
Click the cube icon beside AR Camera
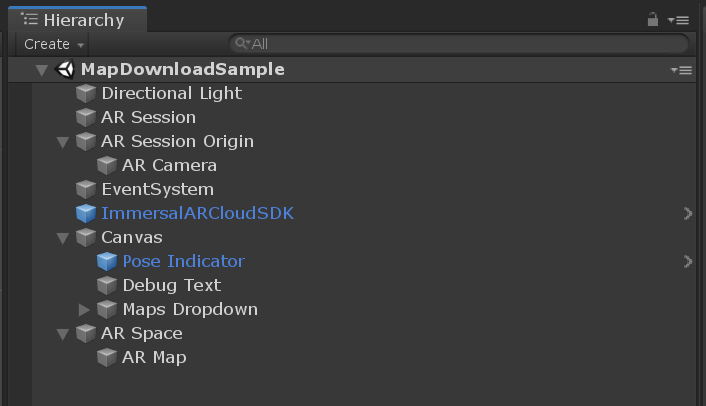tap(107, 165)
